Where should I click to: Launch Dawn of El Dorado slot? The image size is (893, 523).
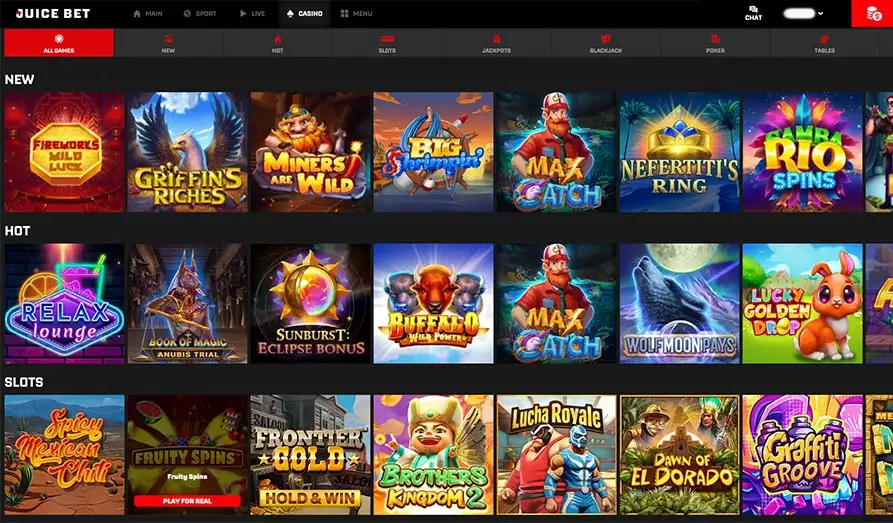point(679,455)
